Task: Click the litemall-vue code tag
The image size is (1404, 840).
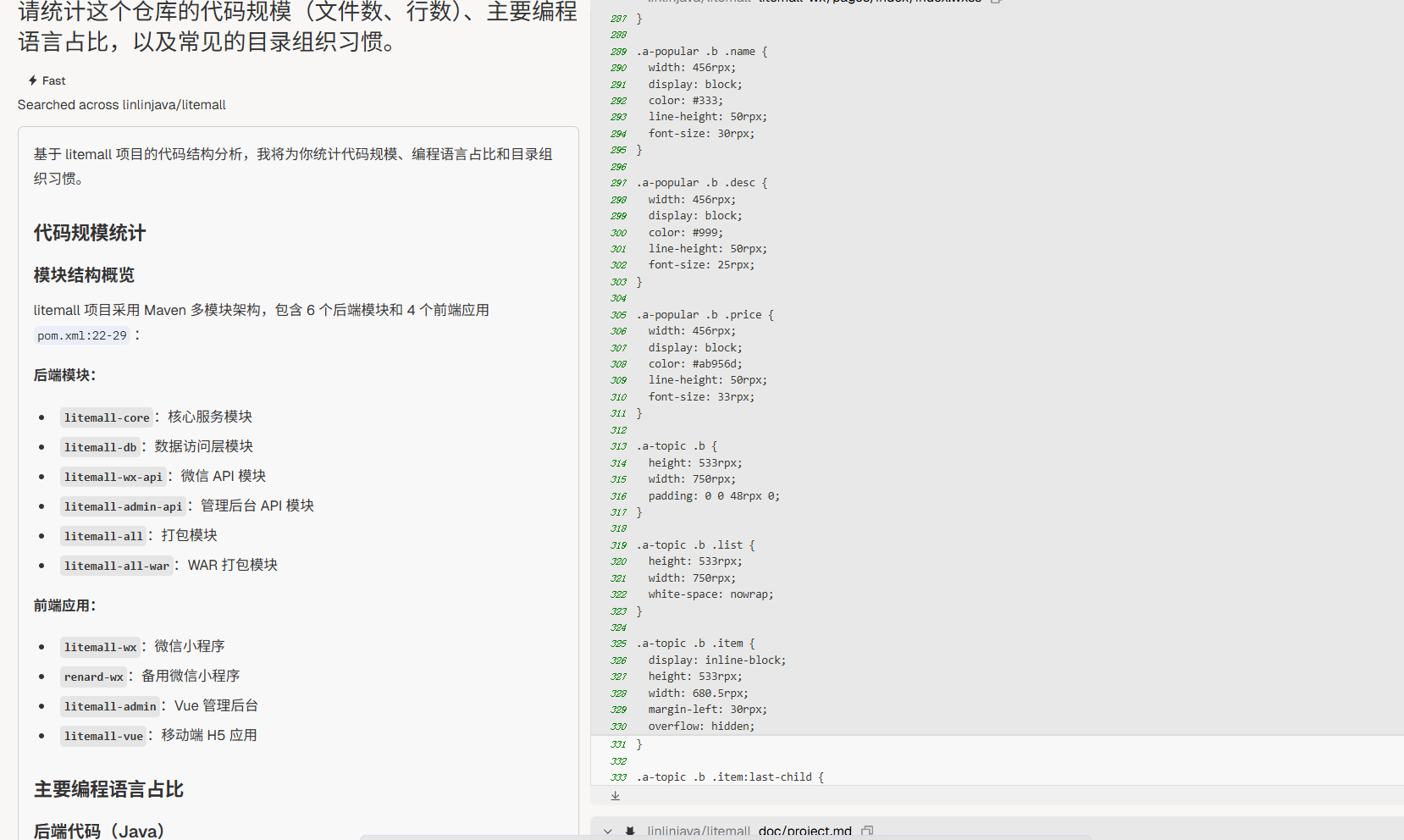Action: (x=103, y=736)
